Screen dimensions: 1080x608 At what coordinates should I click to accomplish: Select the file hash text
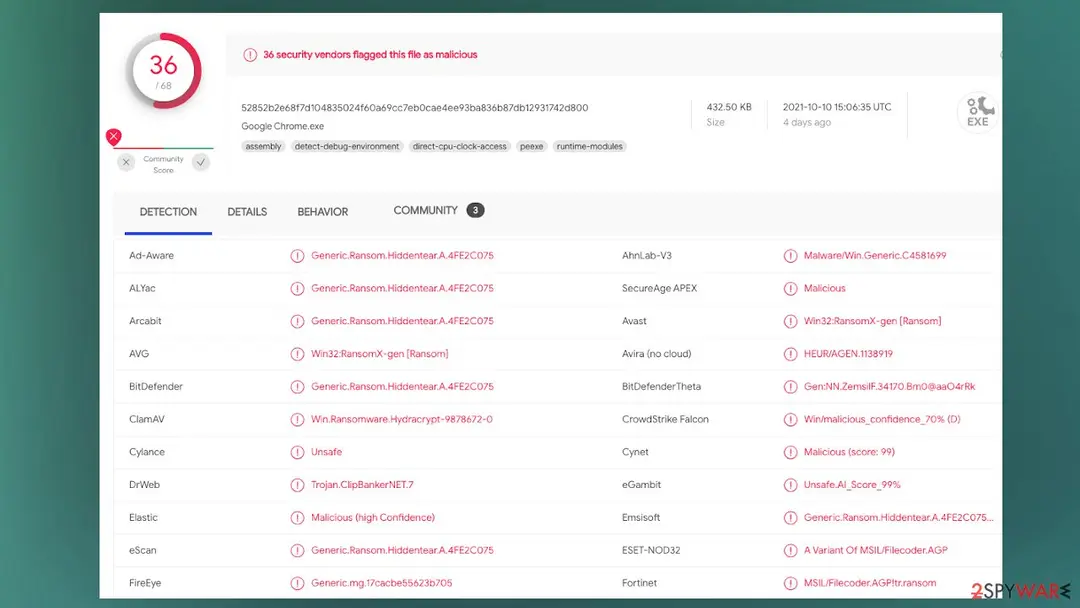click(415, 108)
